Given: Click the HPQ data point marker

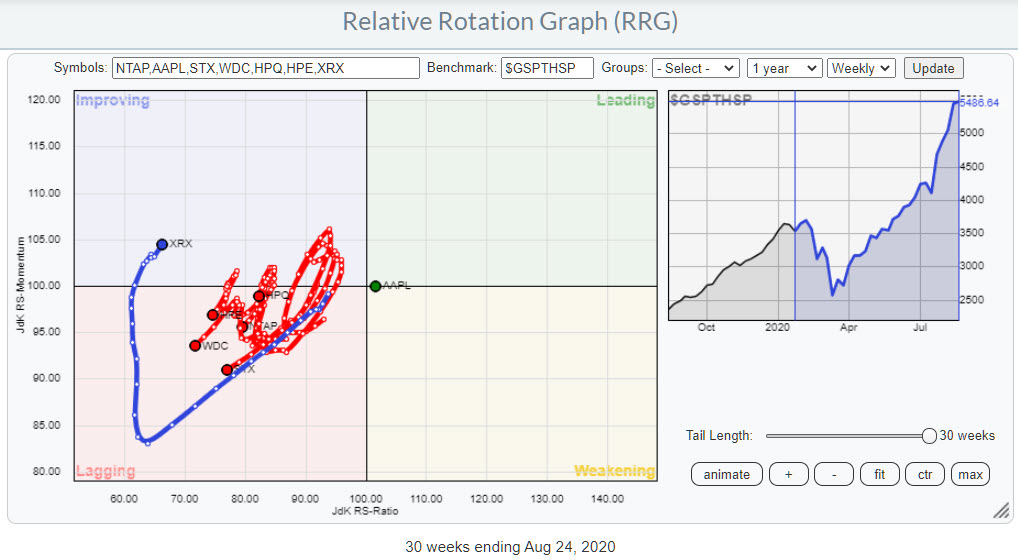Looking at the screenshot, I should (259, 296).
